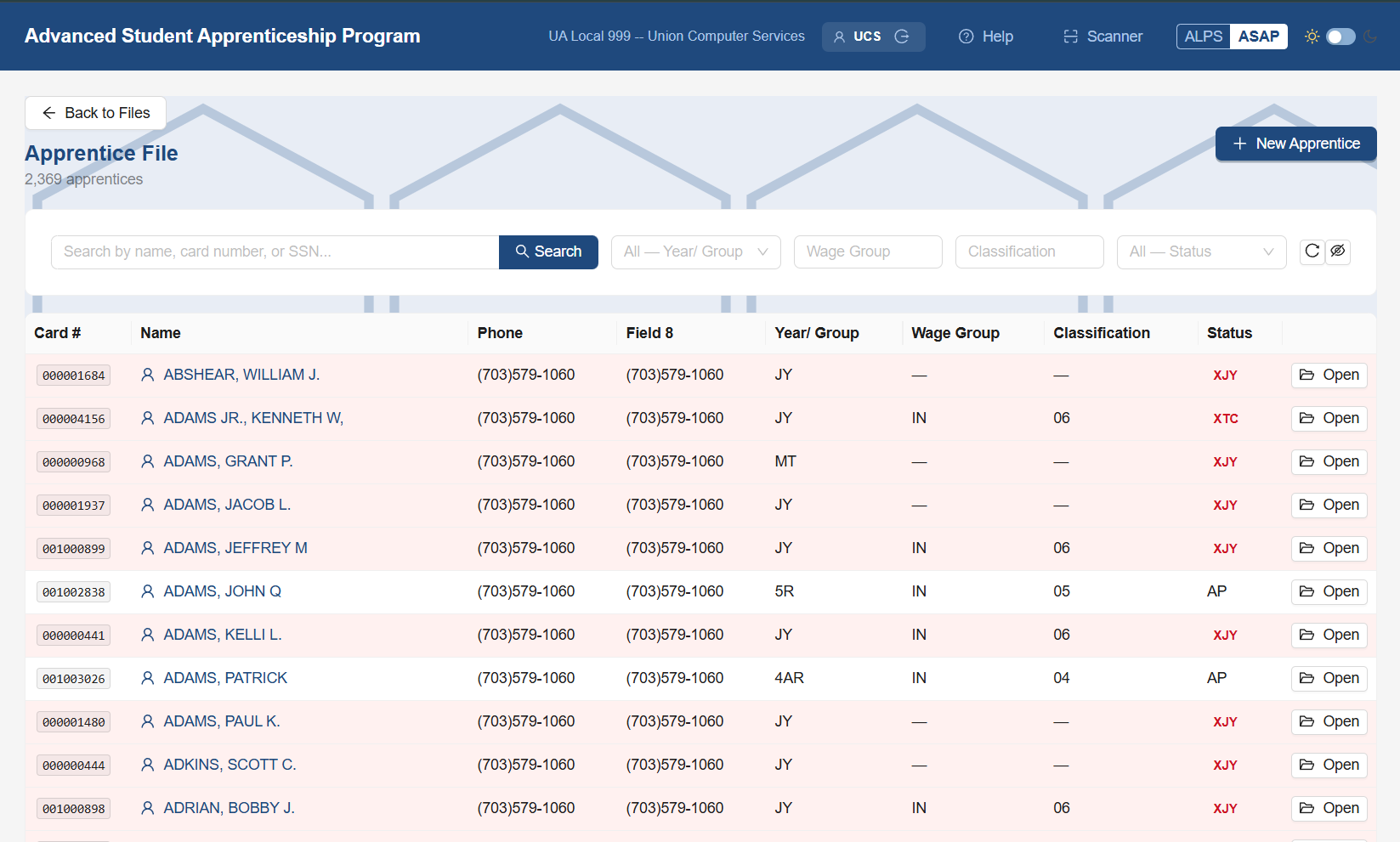This screenshot has height=842, width=1400.
Task: Switch to the ALPS tab
Action: (1204, 37)
